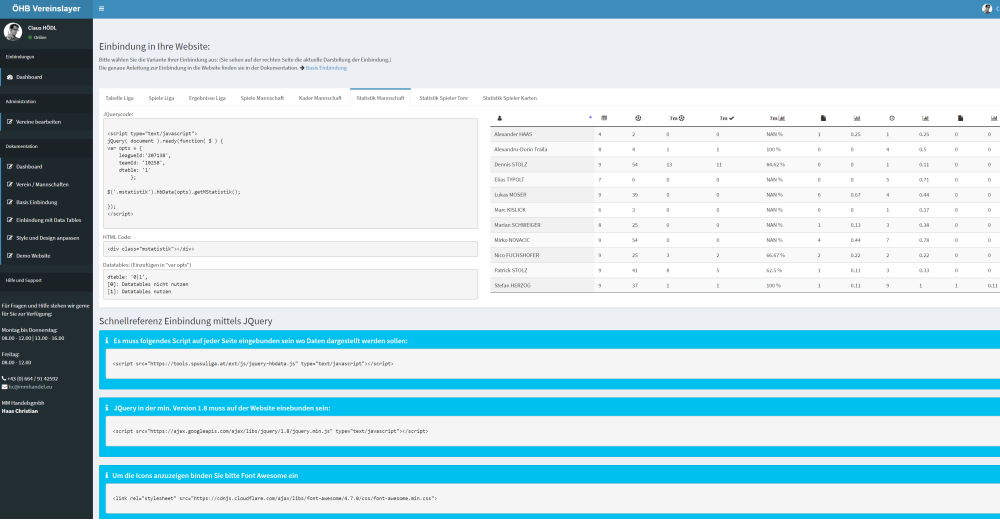
Task: Select the Alexander HAAS row name
Action: (513, 135)
